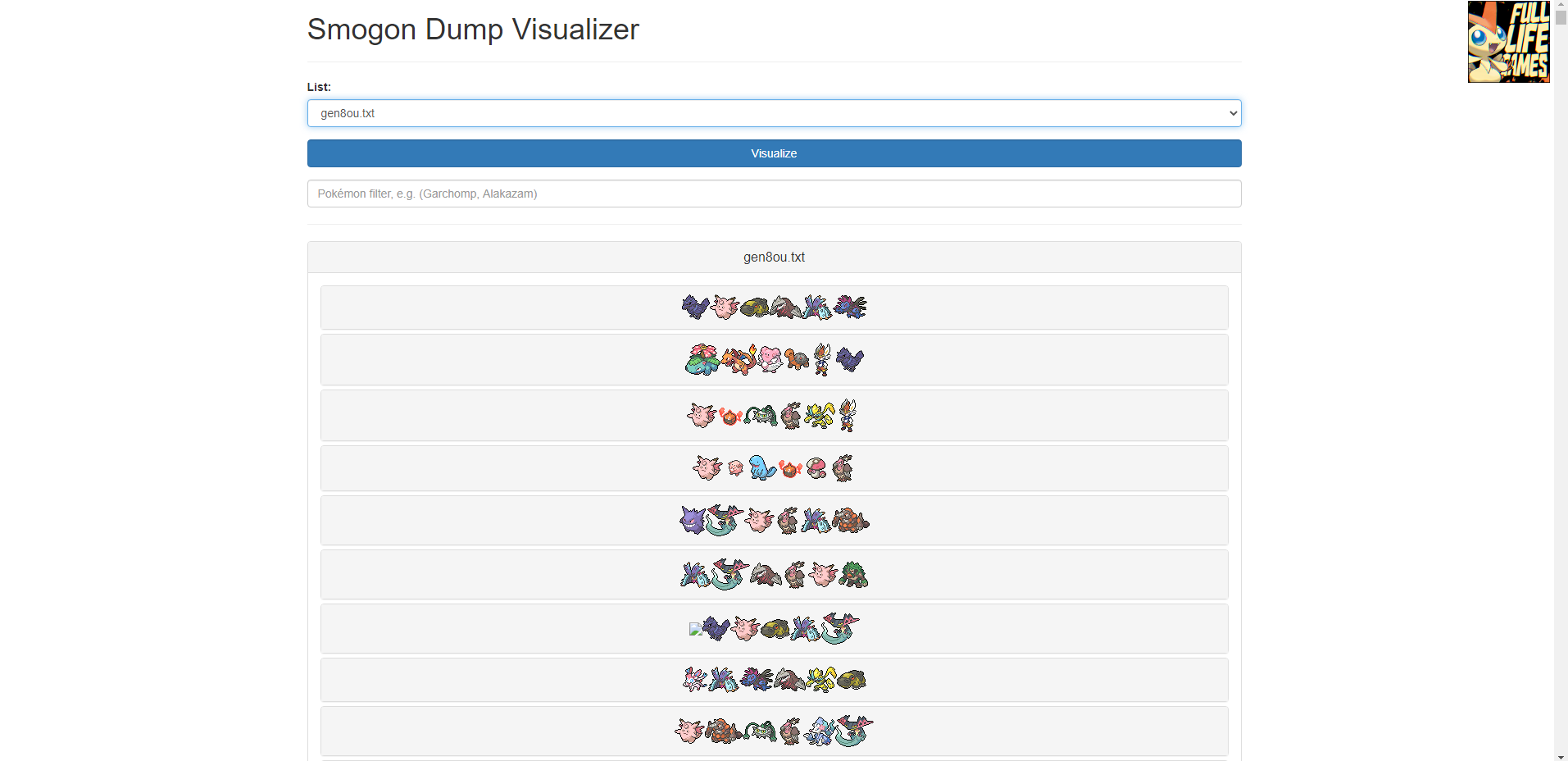Select the Blissey sprite
The width and height of the screenshot is (1568, 761).
coord(770,359)
